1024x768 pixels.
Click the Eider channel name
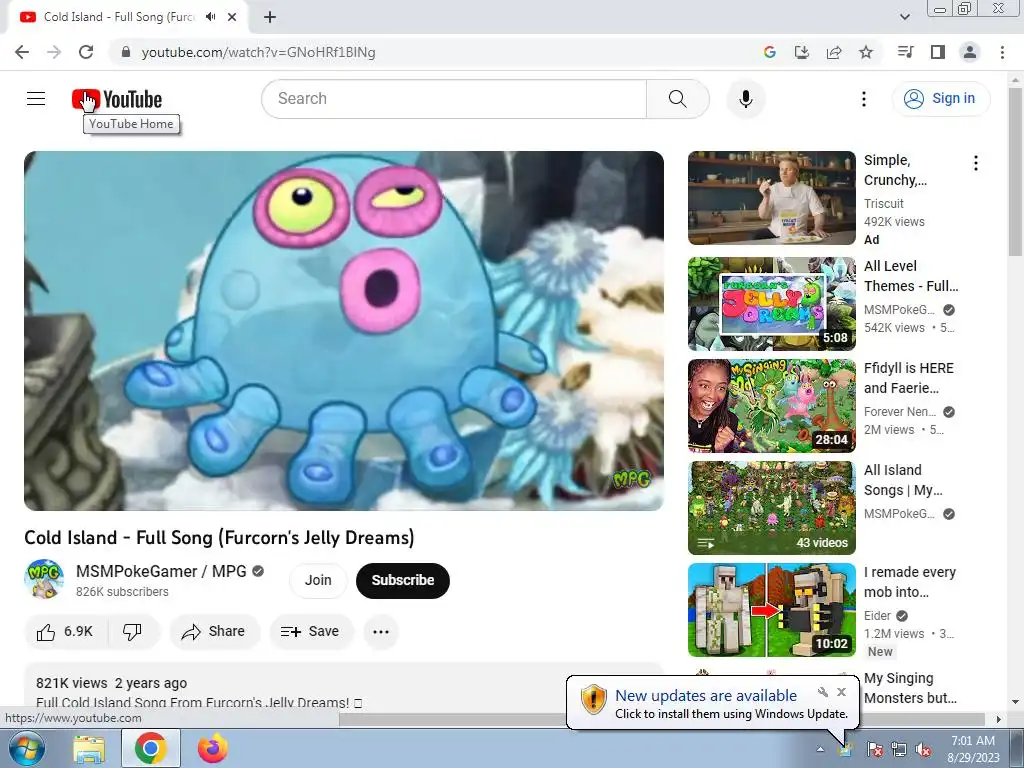(877, 615)
